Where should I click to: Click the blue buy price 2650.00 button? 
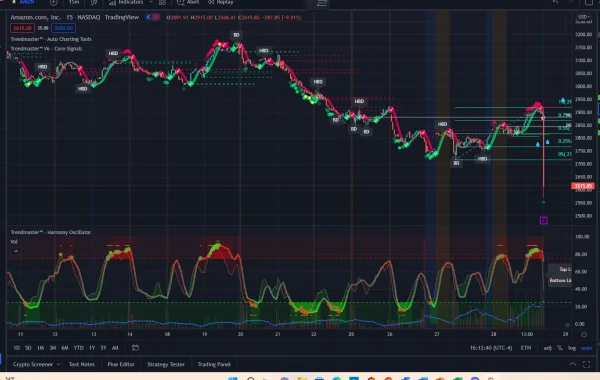64,28
